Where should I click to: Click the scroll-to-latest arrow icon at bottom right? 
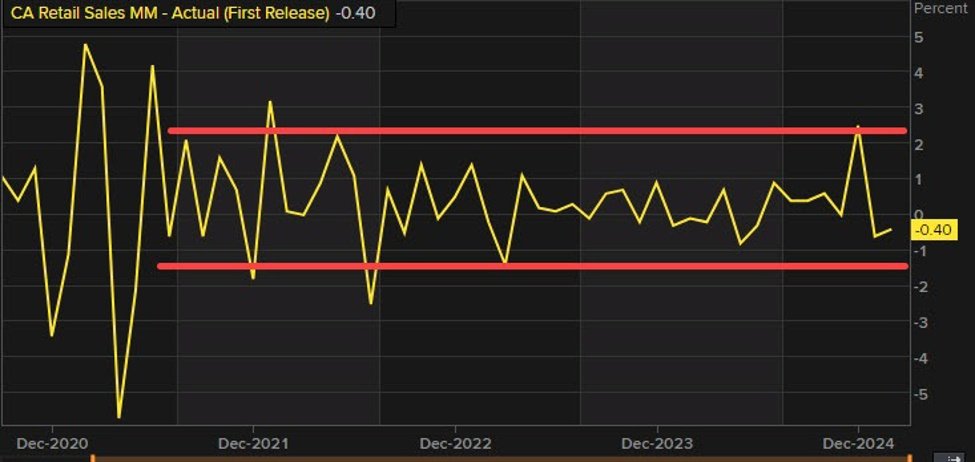953,457
